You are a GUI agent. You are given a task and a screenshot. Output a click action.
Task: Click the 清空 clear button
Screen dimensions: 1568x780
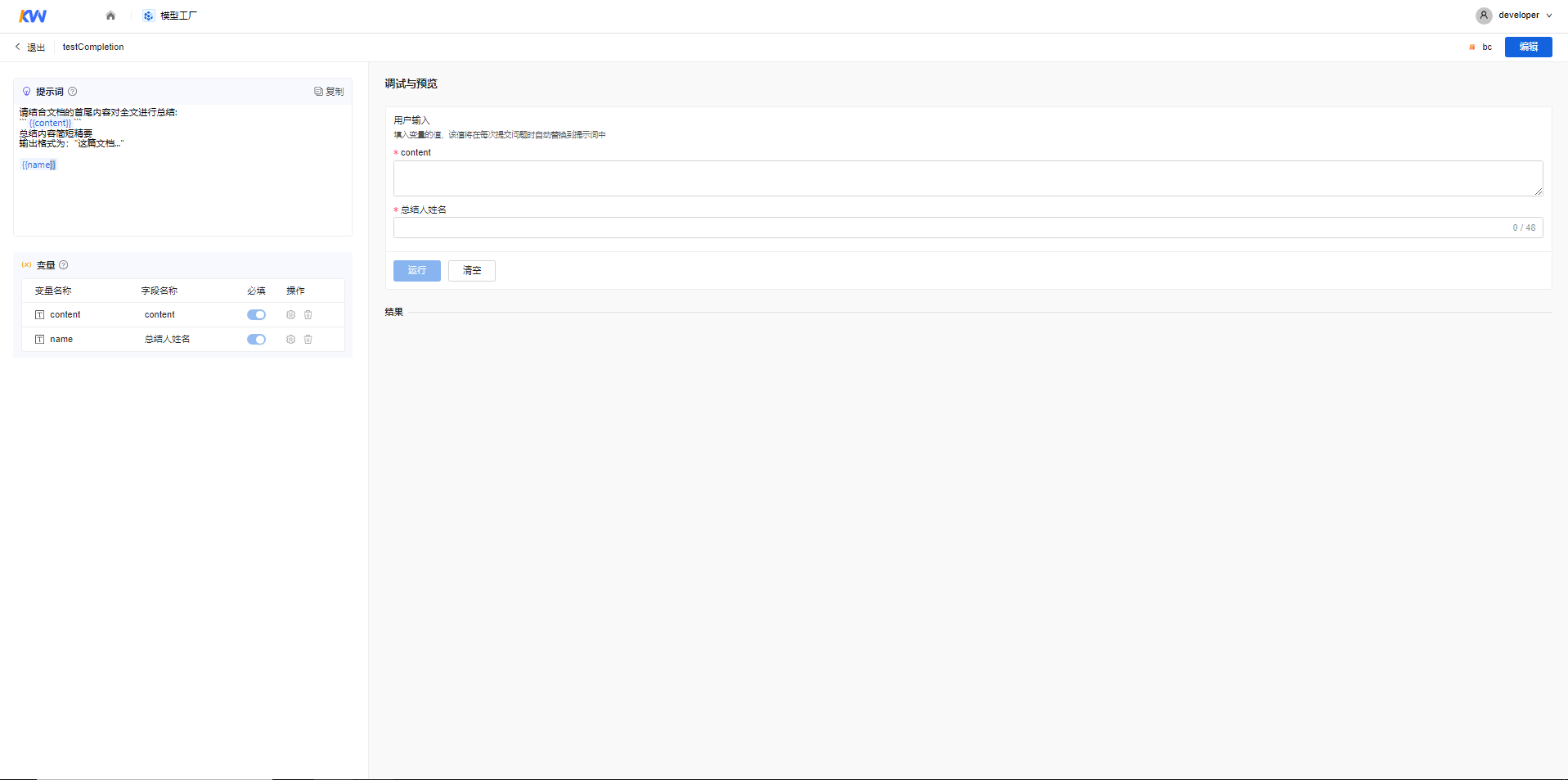click(x=472, y=271)
